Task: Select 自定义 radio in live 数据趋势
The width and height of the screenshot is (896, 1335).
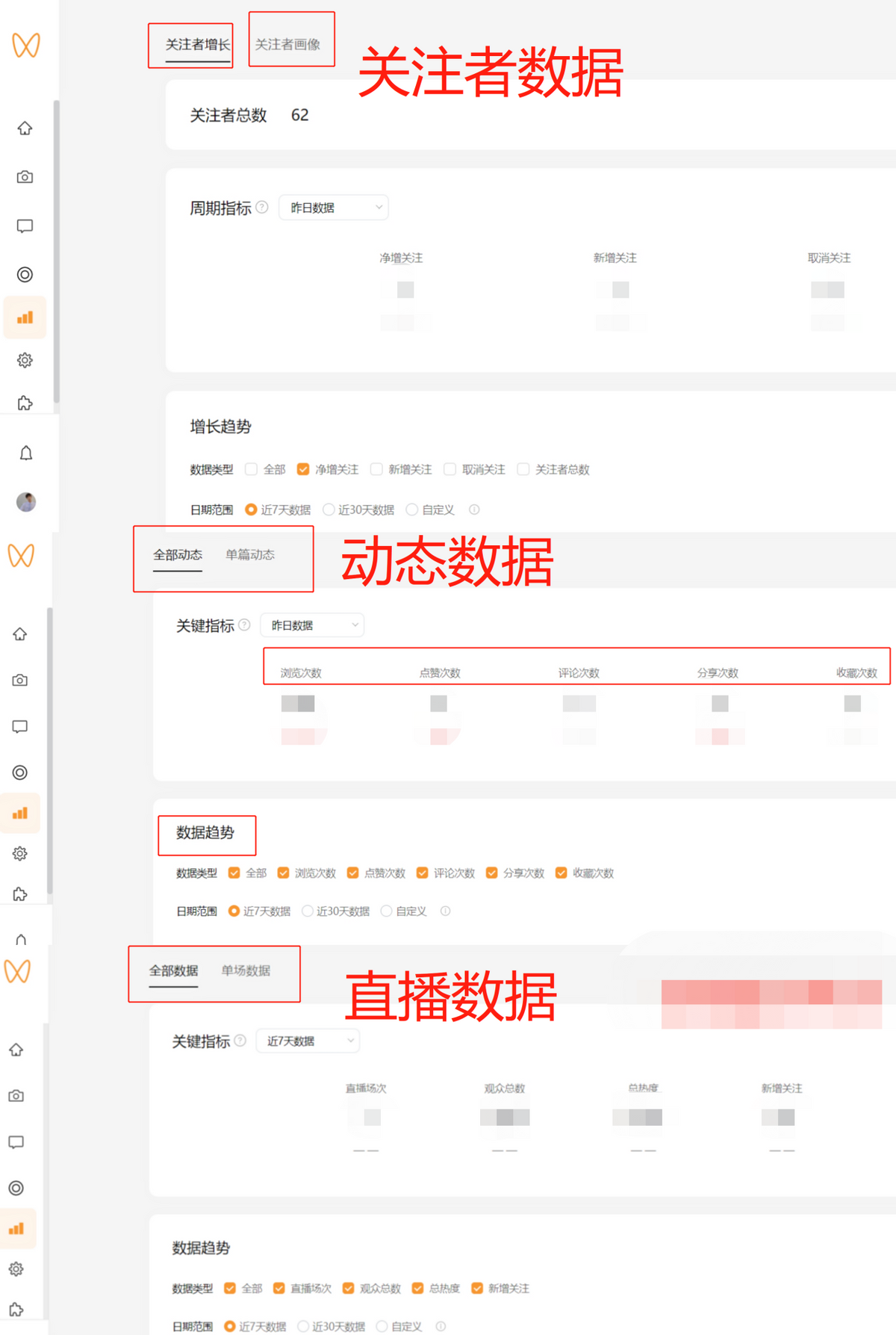Action: click(x=382, y=1326)
